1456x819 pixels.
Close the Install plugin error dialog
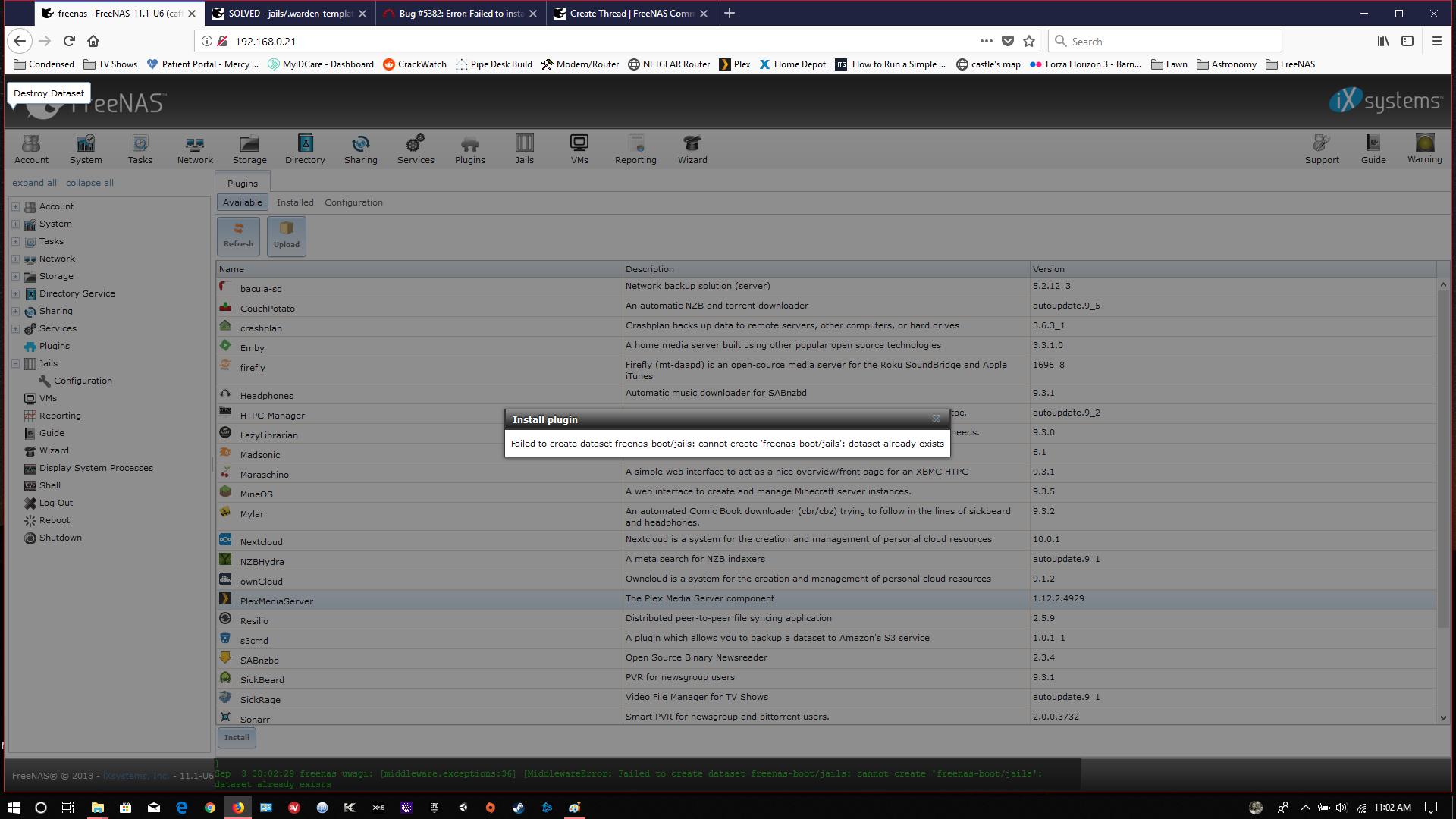936,419
